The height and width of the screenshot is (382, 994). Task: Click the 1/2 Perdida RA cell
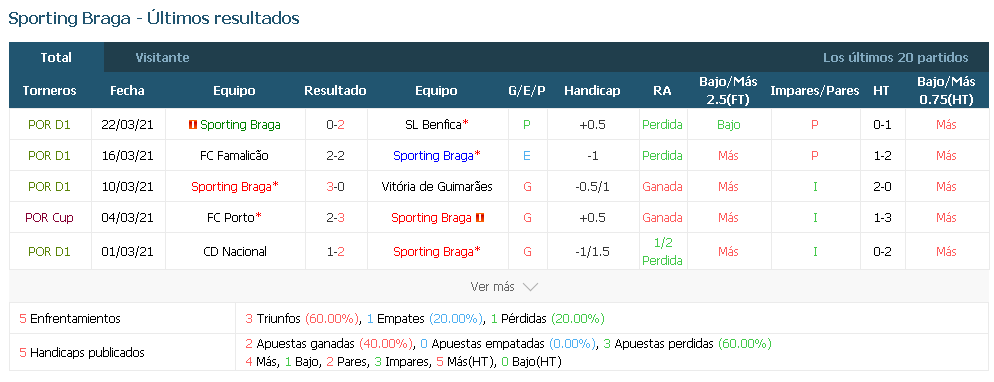click(x=662, y=251)
